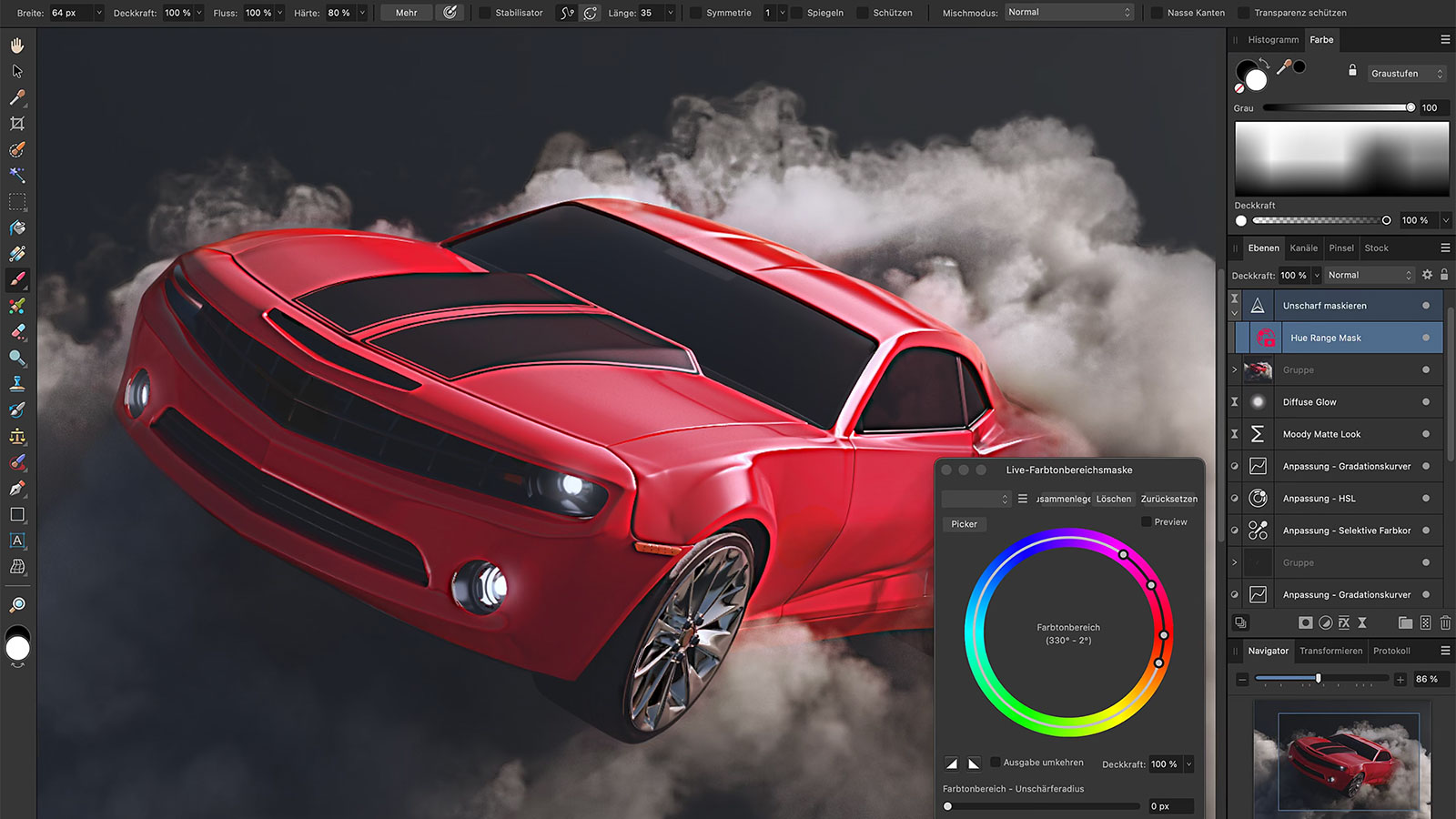Select the Clone Stamp tool

(x=17, y=384)
